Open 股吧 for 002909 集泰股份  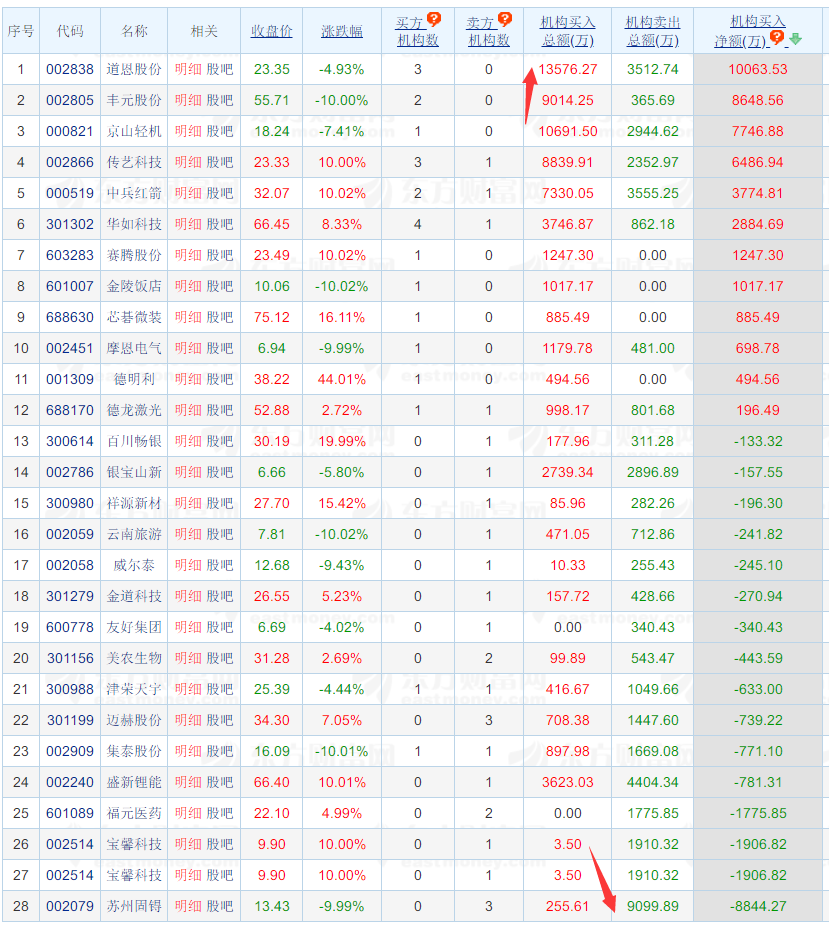[220, 751]
